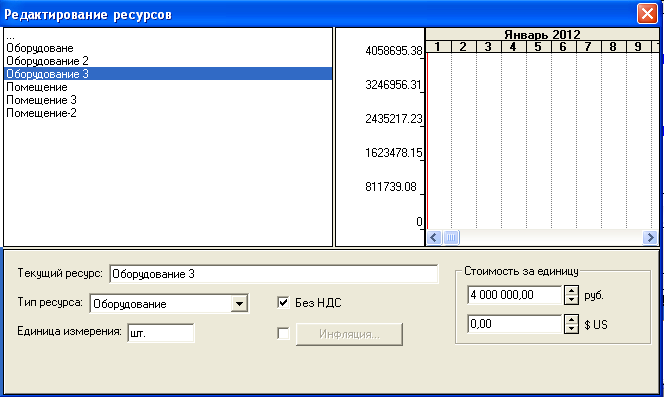Select resource Помещение in the list
The height and width of the screenshot is (397, 664).
tap(168, 87)
